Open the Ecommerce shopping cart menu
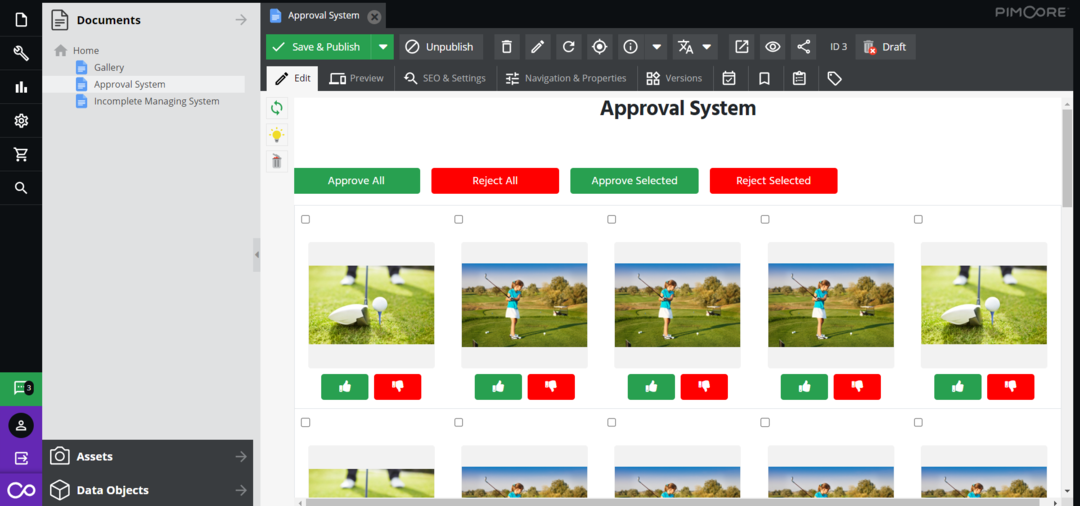 [x=21, y=155]
